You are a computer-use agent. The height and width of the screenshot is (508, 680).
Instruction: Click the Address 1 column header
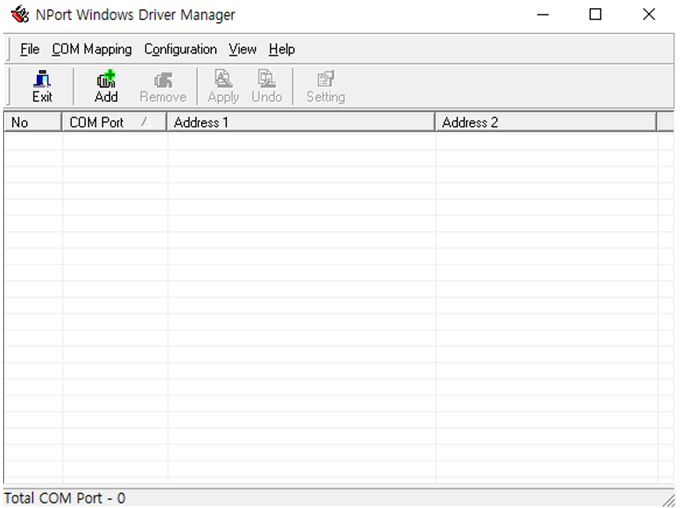(x=301, y=122)
